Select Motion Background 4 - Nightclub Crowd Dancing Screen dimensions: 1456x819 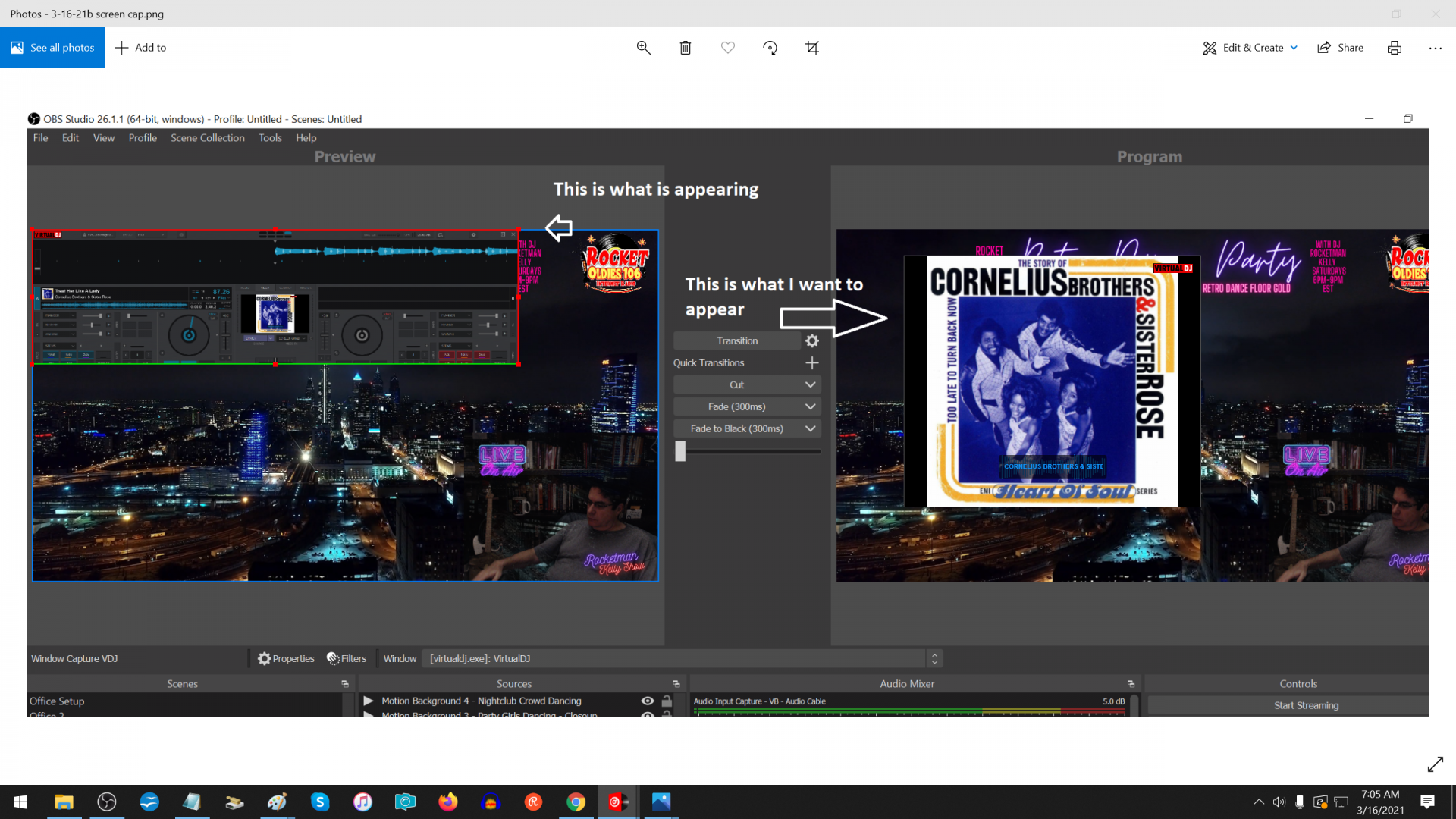click(x=482, y=701)
